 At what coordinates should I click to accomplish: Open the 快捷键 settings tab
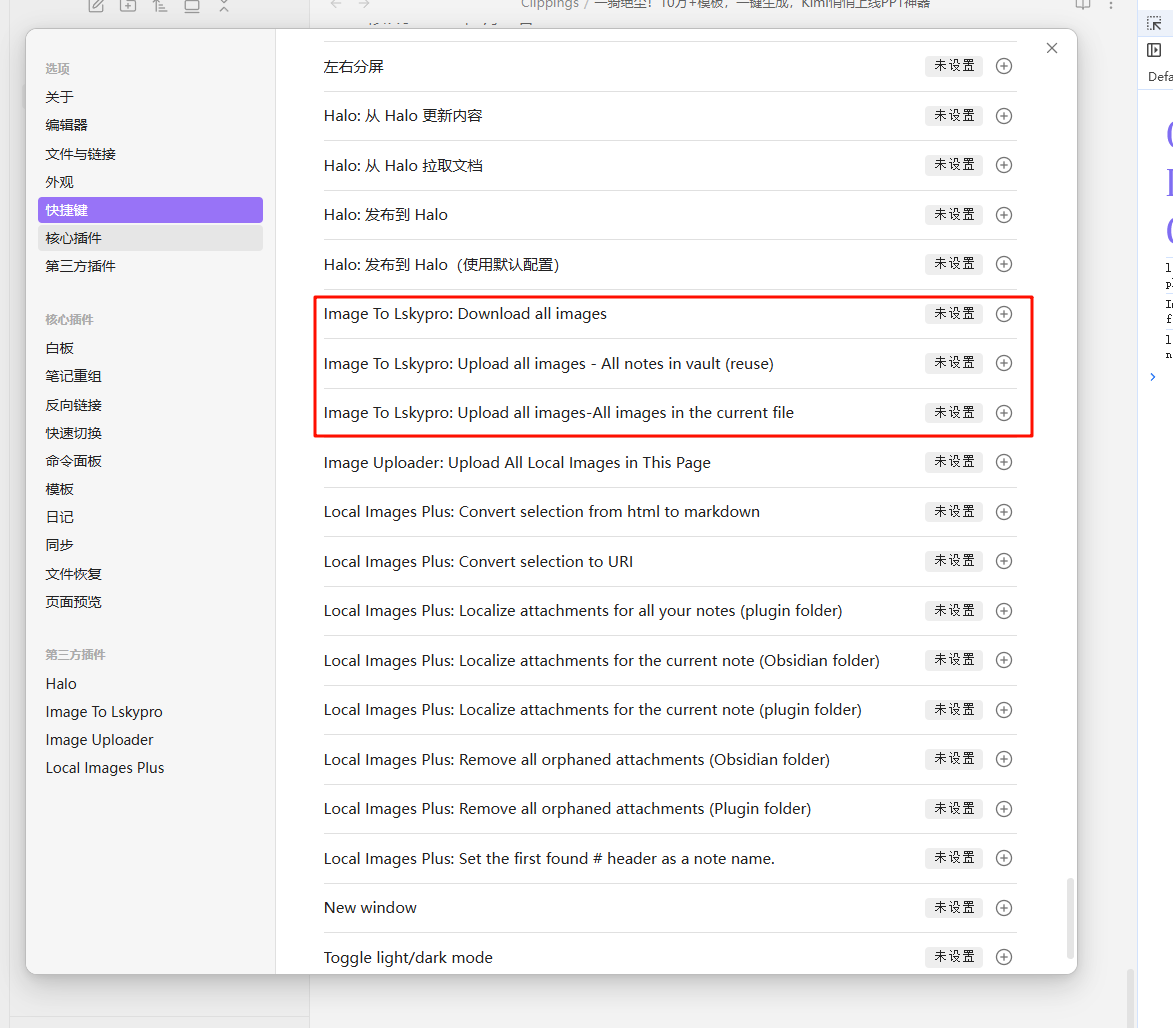click(150, 210)
